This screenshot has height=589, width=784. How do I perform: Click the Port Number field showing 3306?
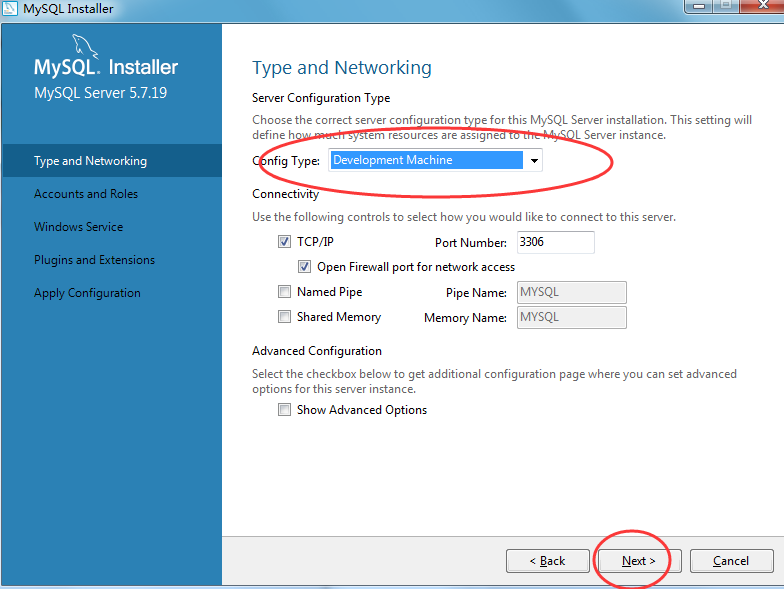point(556,242)
